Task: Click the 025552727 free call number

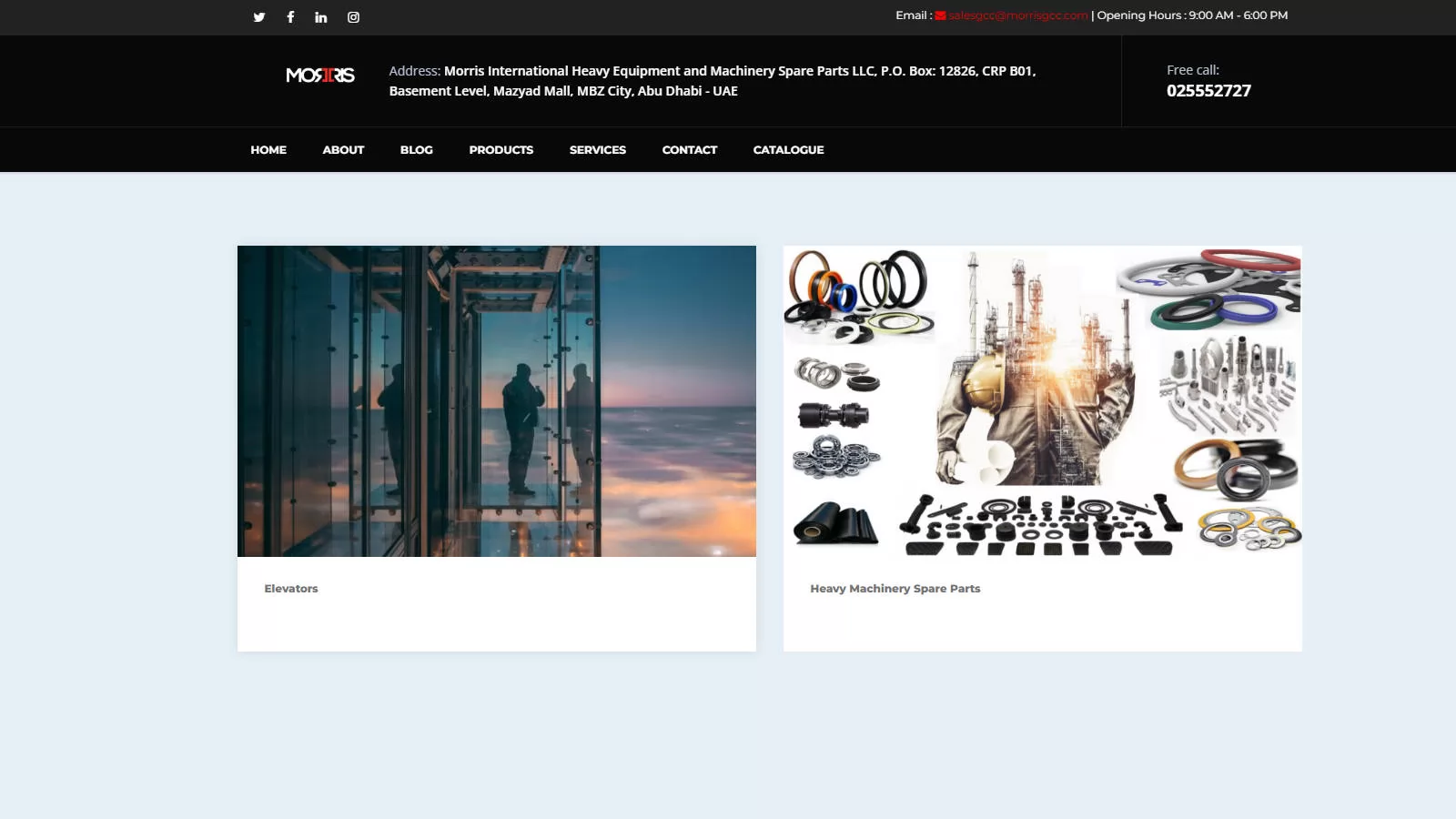Action: (x=1209, y=90)
